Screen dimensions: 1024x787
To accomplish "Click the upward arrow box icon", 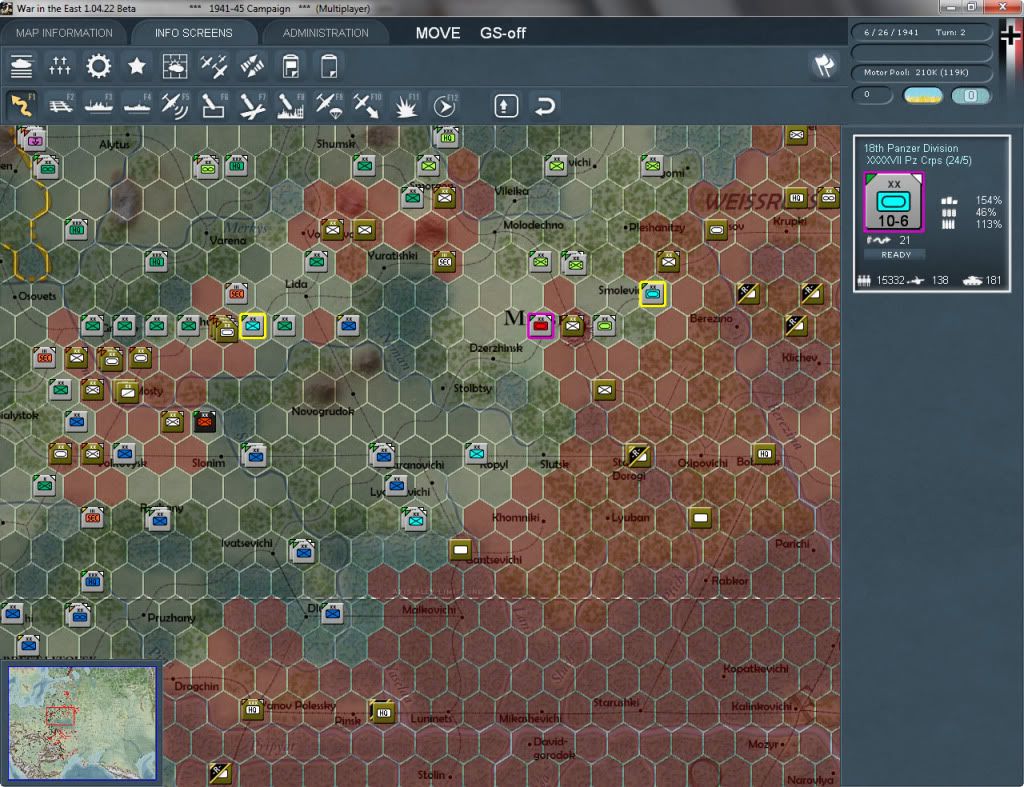I will pos(506,106).
